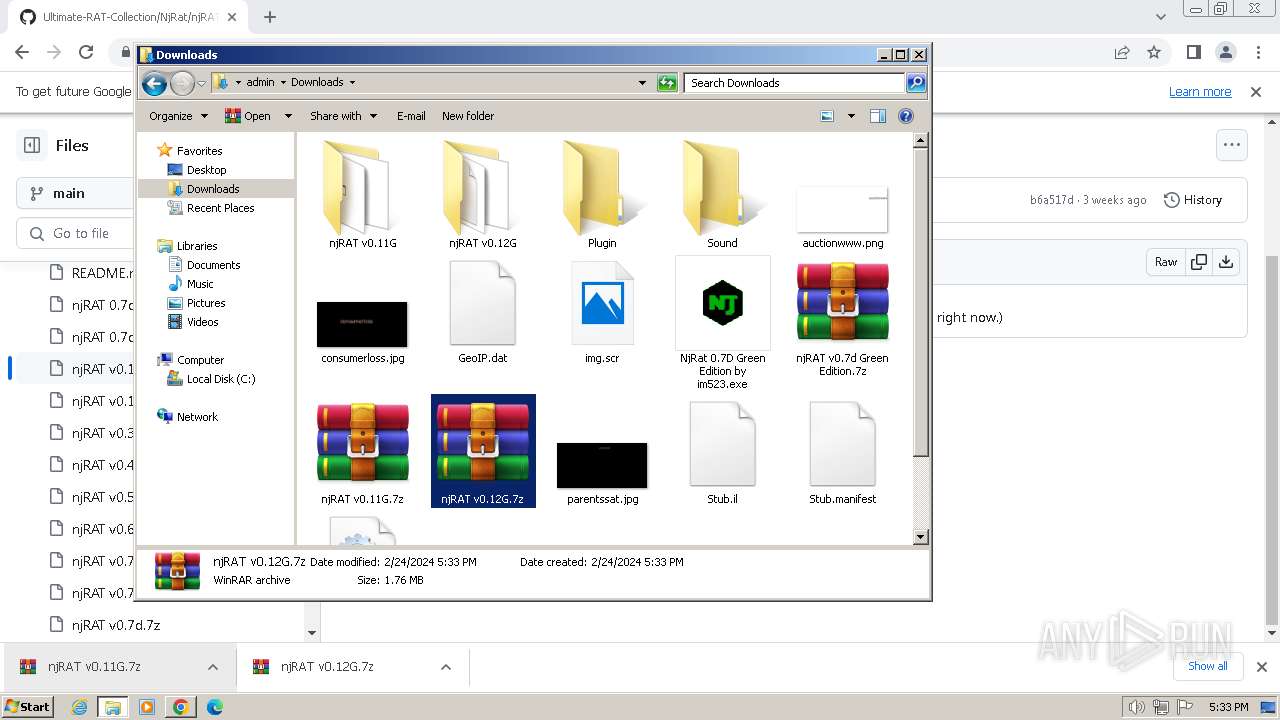Change view icon in Explorer toolbar
1280x720 pixels.
[x=827, y=116]
